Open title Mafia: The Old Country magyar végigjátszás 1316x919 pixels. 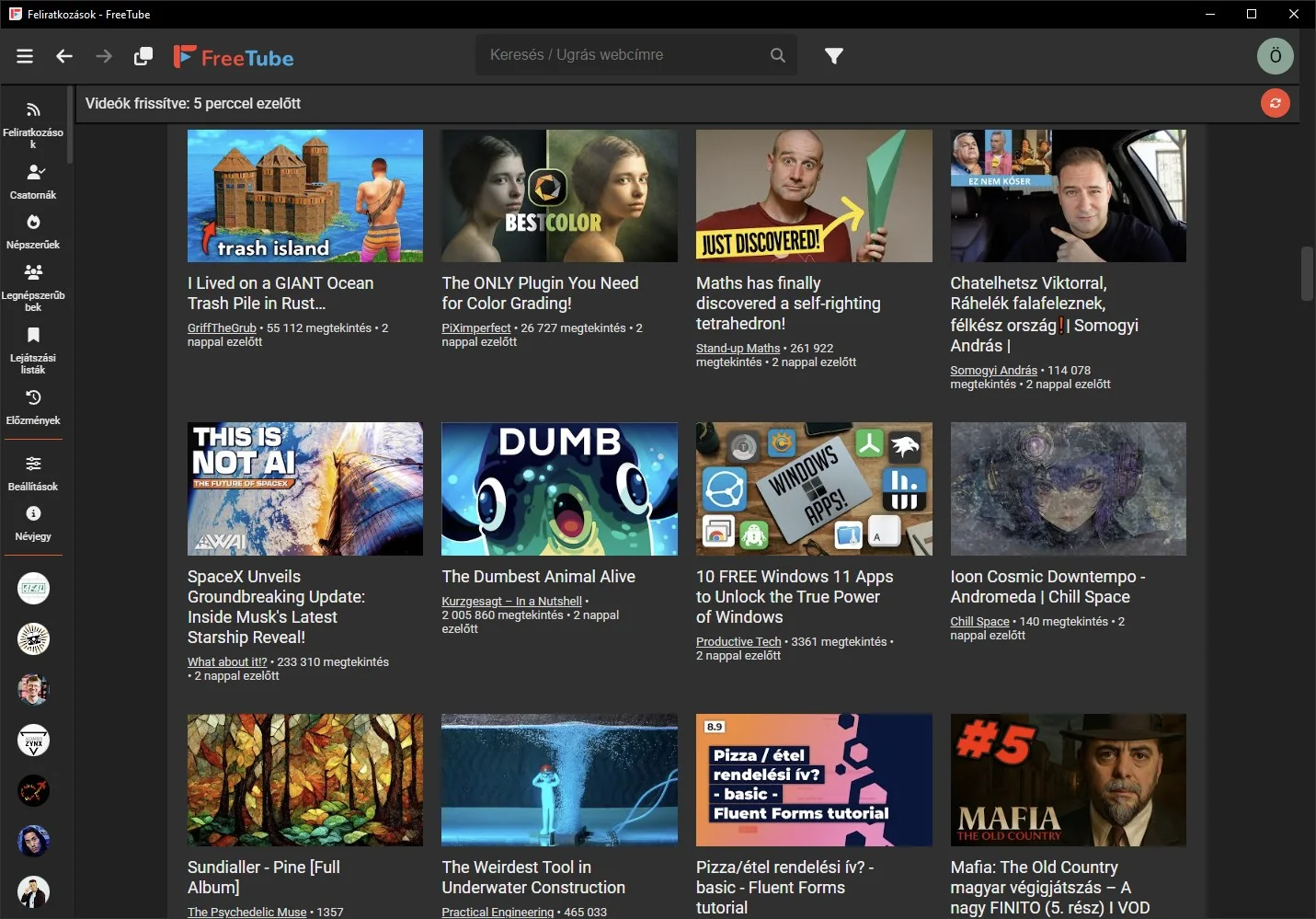coord(1050,888)
